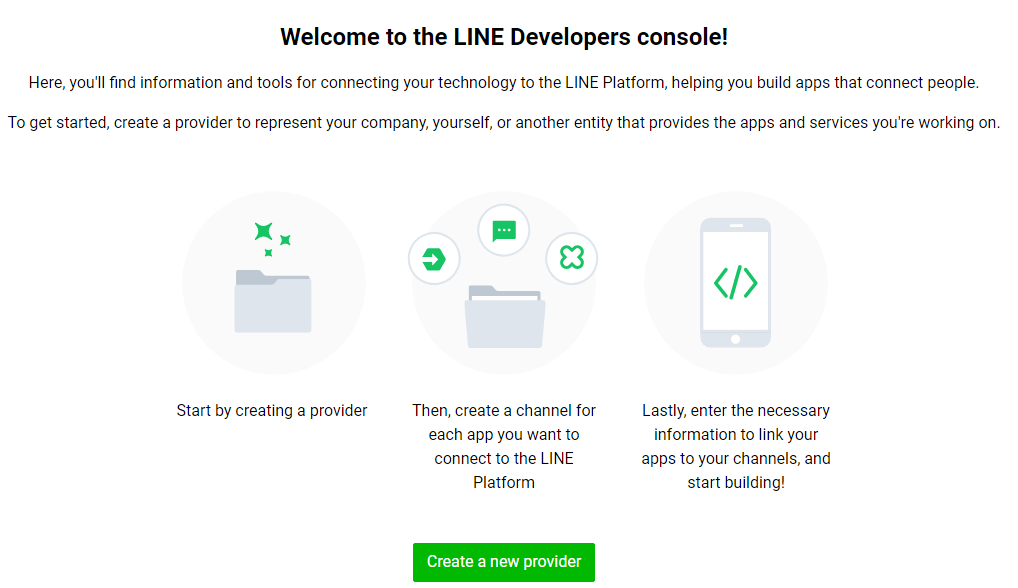Click the tiny sparkle below the large star
Viewport: 1018px width, 588px height.
[x=268, y=252]
